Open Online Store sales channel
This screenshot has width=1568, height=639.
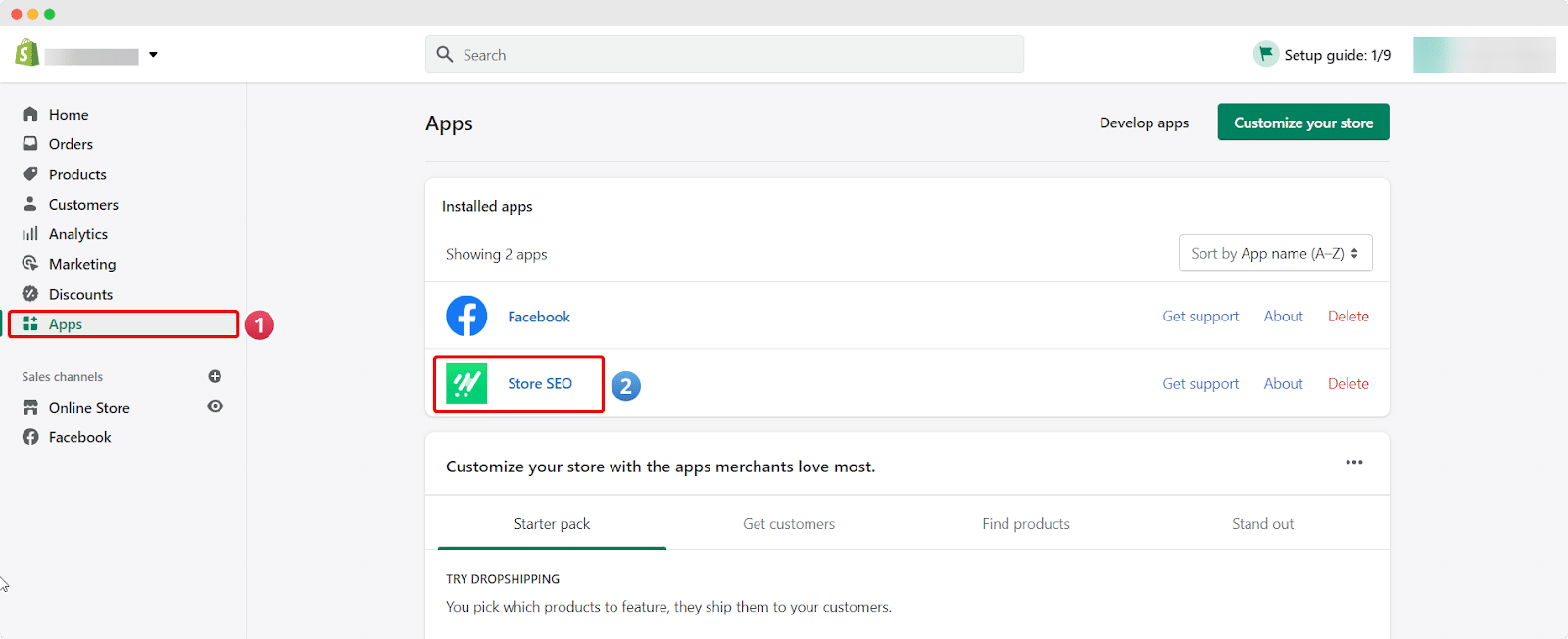89,408
